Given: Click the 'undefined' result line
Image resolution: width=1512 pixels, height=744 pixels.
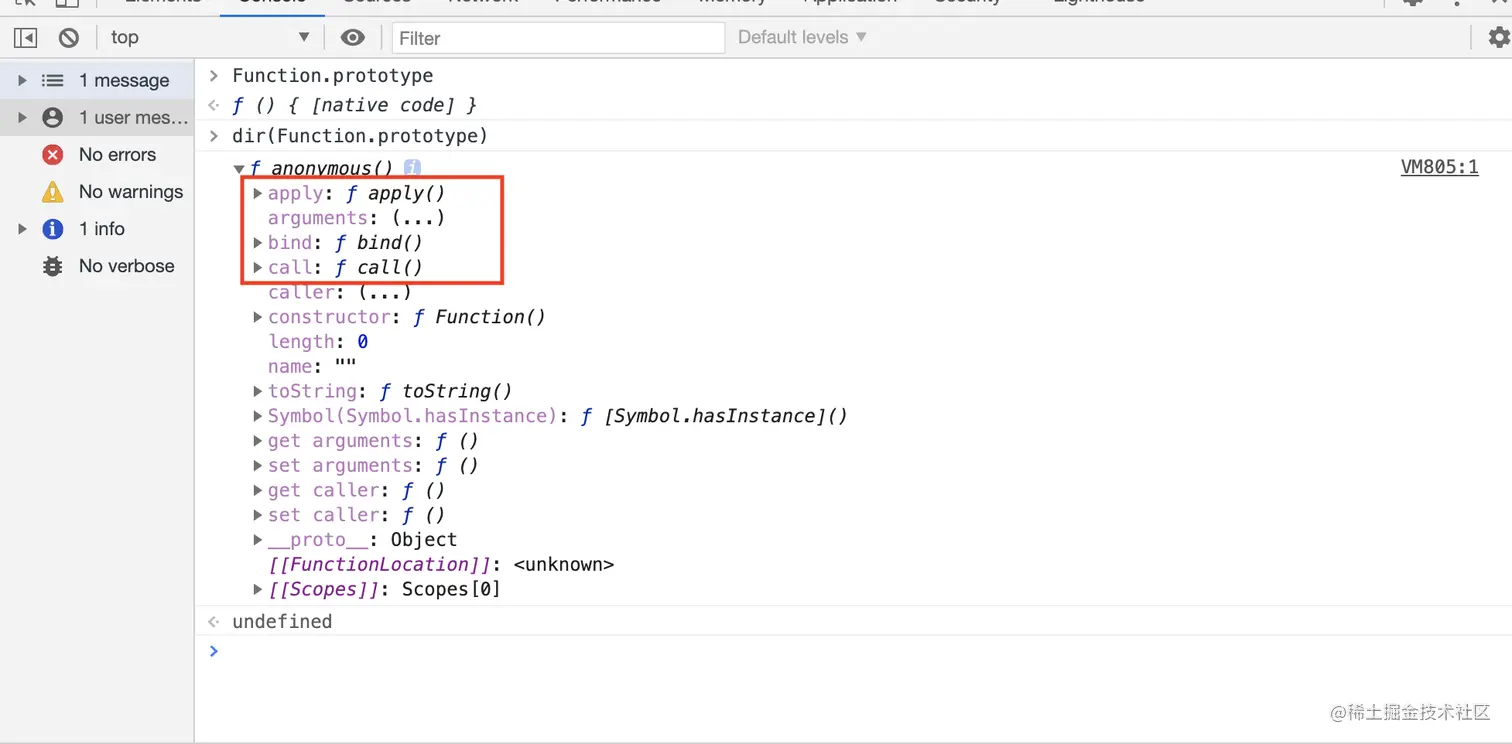Looking at the screenshot, I should click(282, 621).
